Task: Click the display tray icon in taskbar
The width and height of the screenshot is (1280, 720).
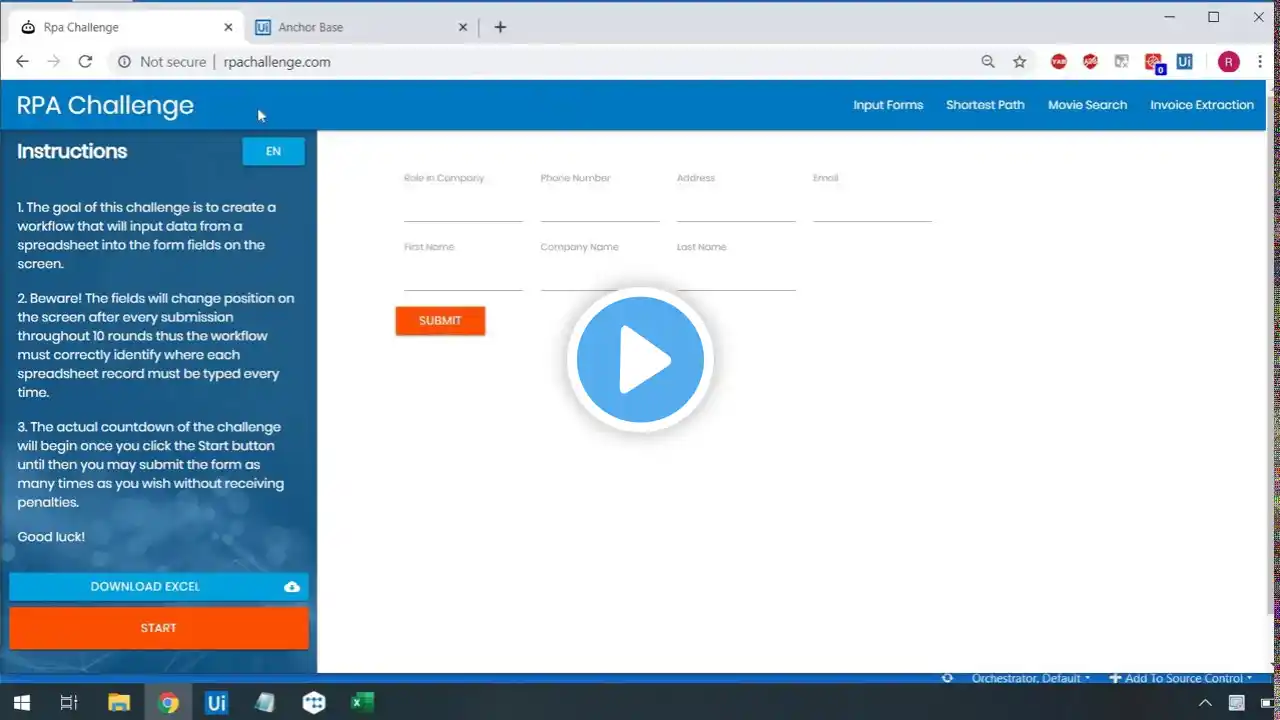Action: (1237, 703)
